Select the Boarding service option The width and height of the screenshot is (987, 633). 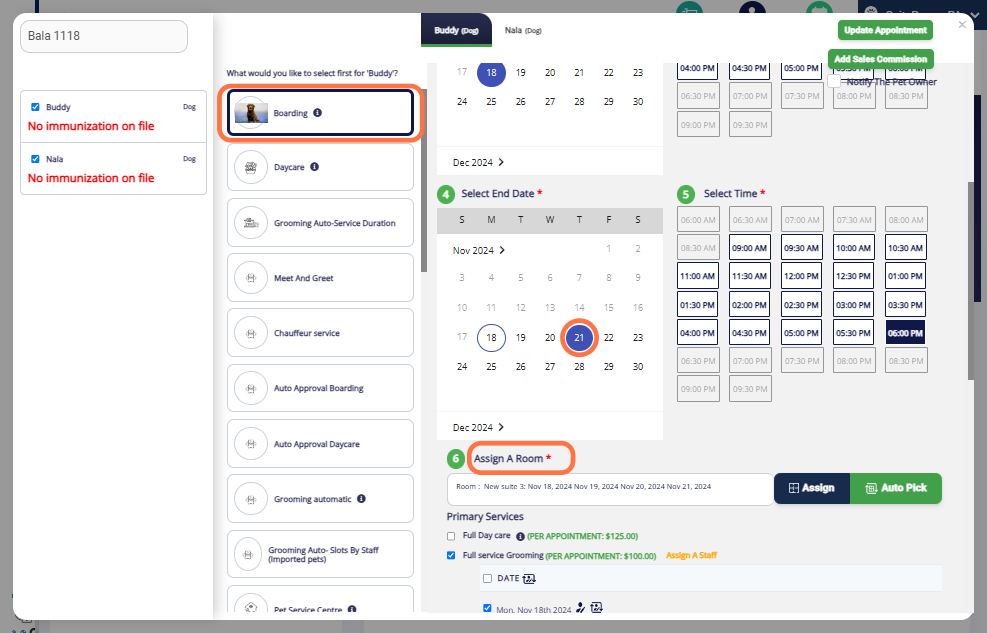pyautogui.click(x=320, y=113)
